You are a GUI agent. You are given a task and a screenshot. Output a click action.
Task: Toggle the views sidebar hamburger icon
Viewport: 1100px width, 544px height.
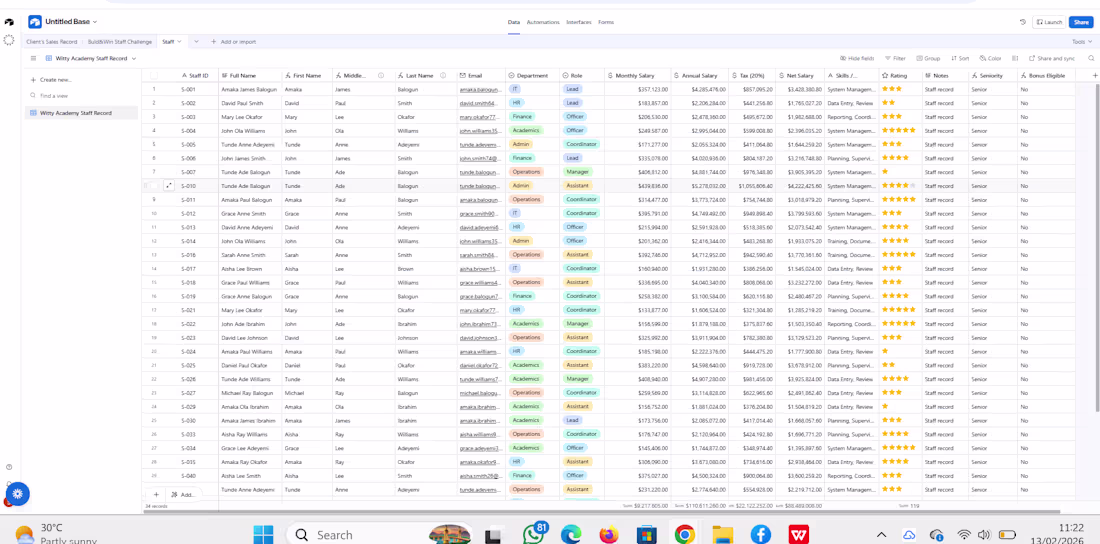(x=33, y=58)
